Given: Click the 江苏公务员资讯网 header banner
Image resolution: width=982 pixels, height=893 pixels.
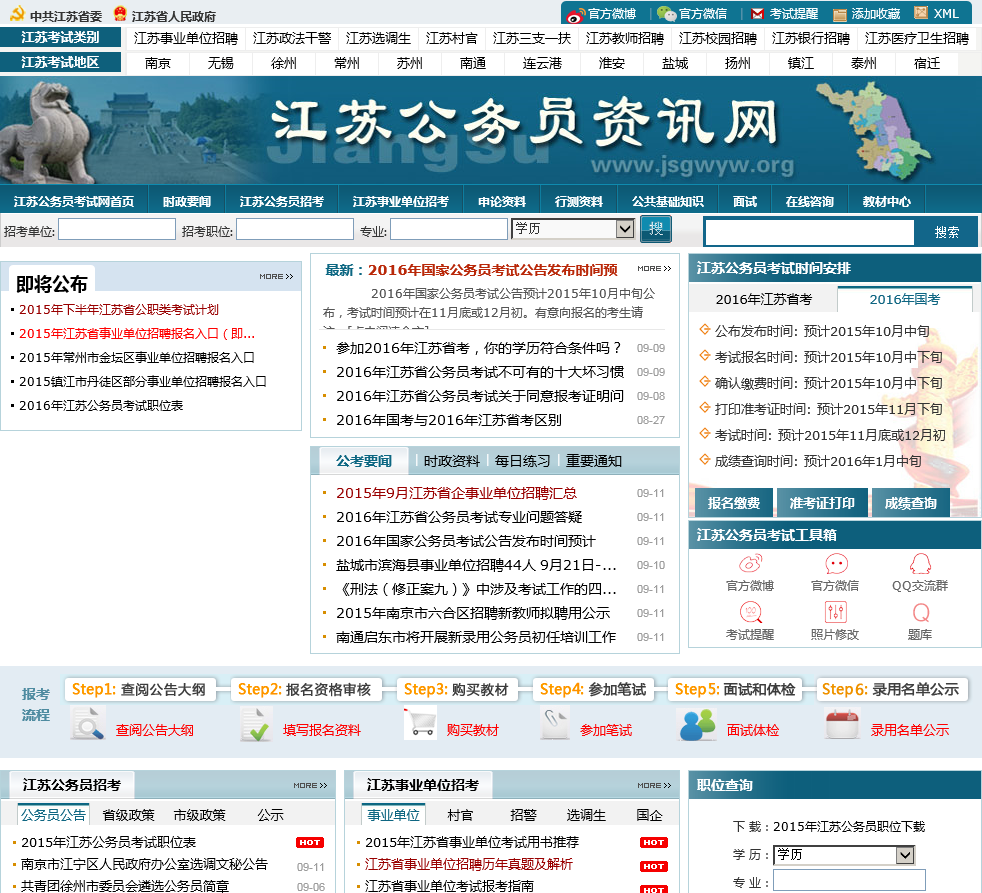Looking at the screenshot, I should tap(491, 130).
